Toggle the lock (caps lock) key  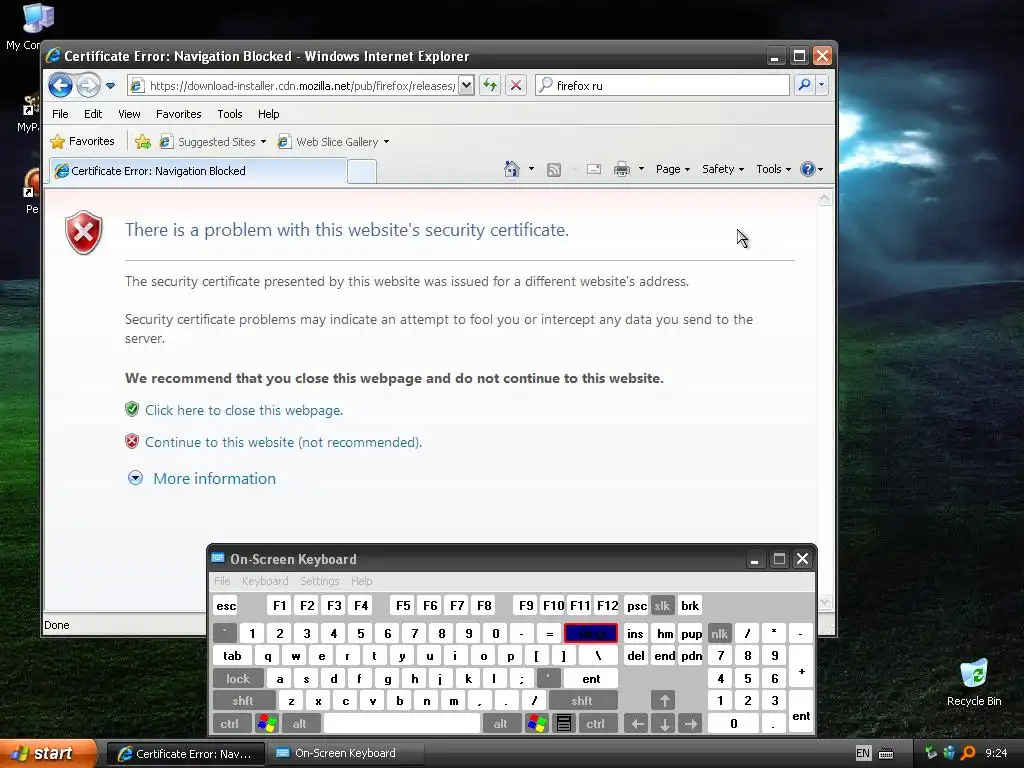238,679
